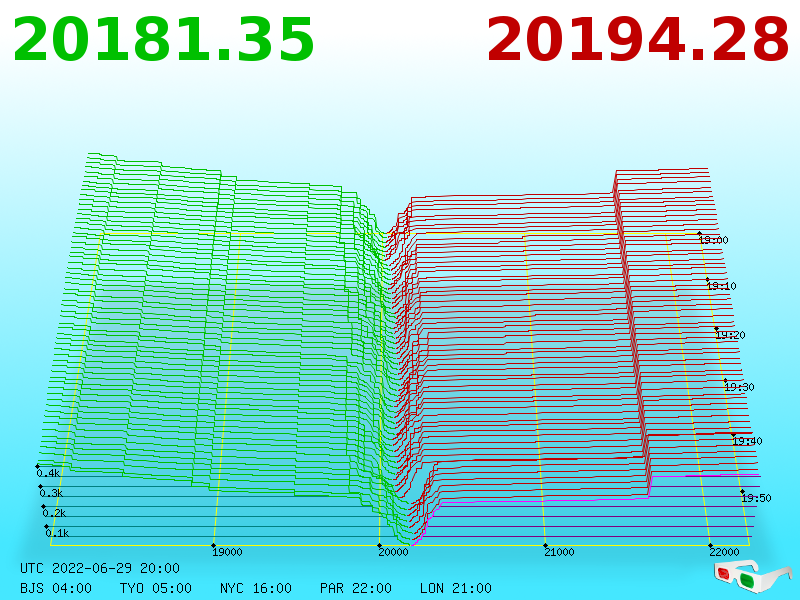Click the 19:30 time axis marker
This screenshot has height=600, width=800.
coord(740,387)
